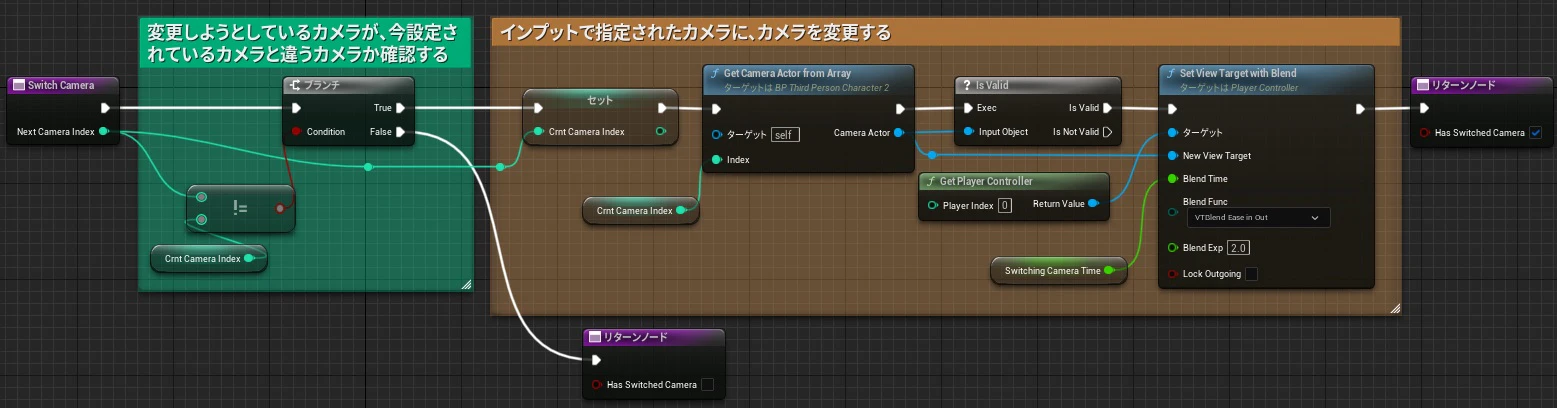Screen dimensions: 1557x408
Task: Select the Switch Camera entry node title
Action: pos(61,85)
